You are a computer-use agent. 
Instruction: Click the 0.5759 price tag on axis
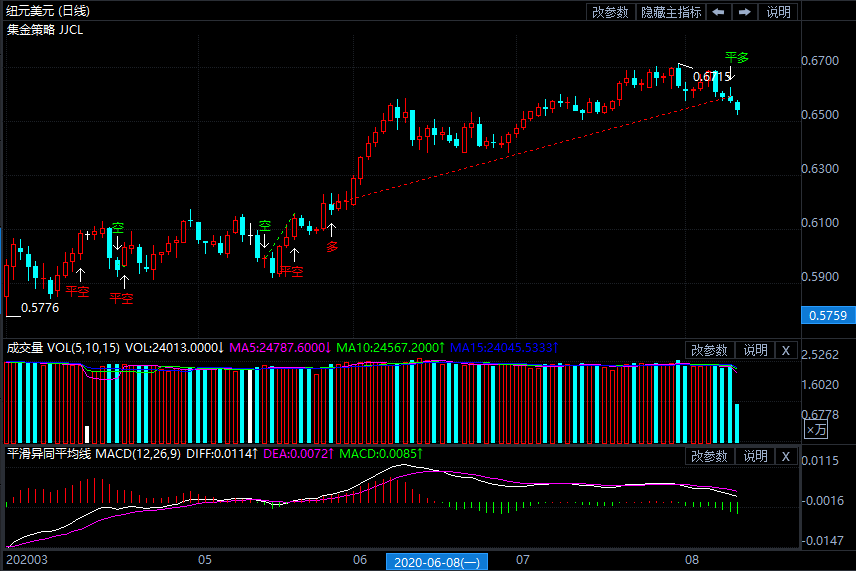click(x=825, y=316)
